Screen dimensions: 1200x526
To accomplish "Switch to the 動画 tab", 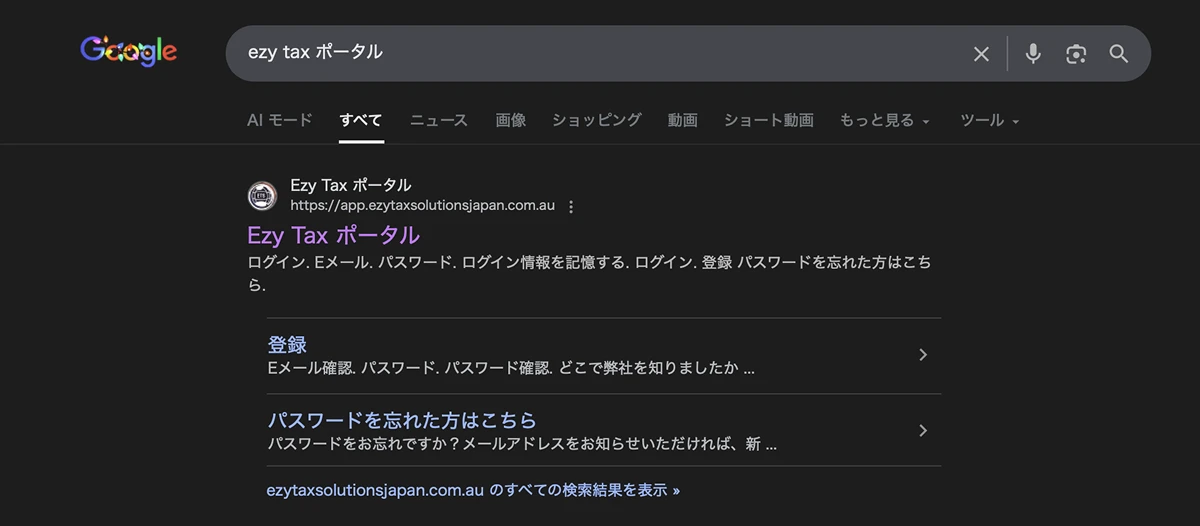I will [x=682, y=120].
